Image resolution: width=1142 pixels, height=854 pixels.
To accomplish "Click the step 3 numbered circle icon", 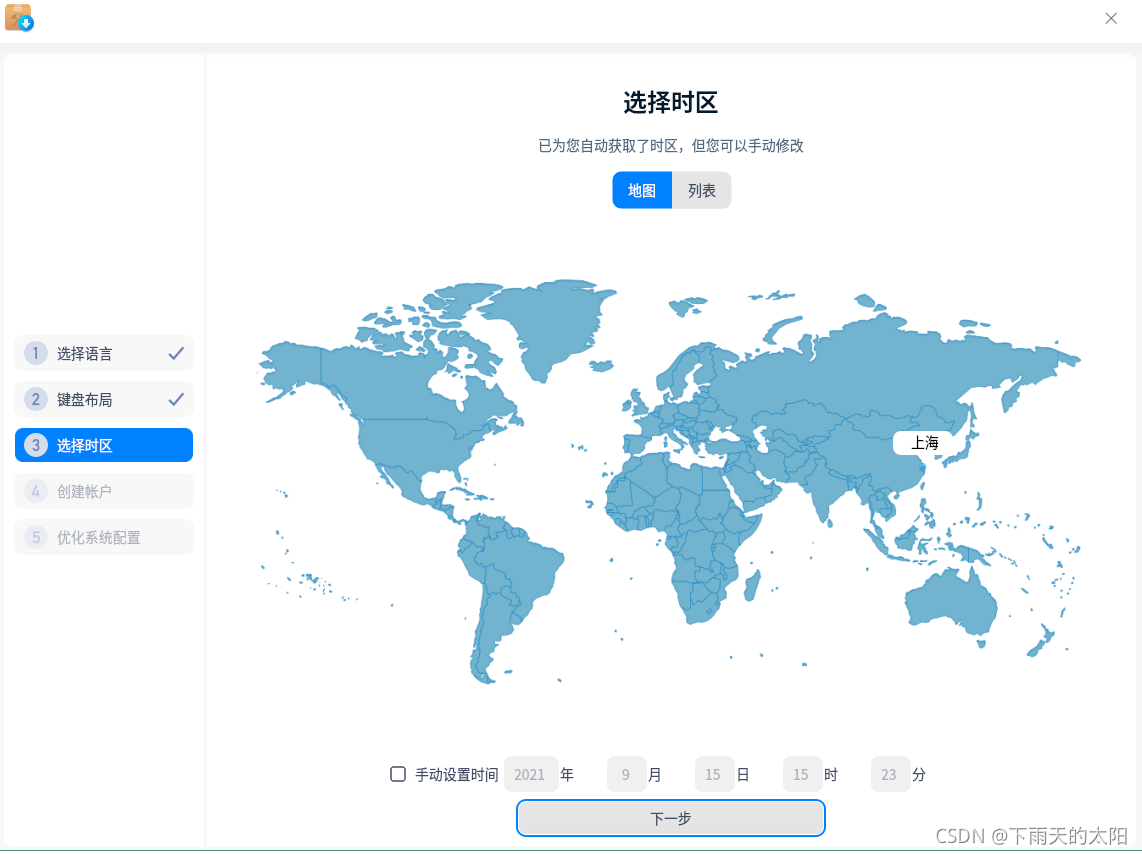I will [x=35, y=445].
